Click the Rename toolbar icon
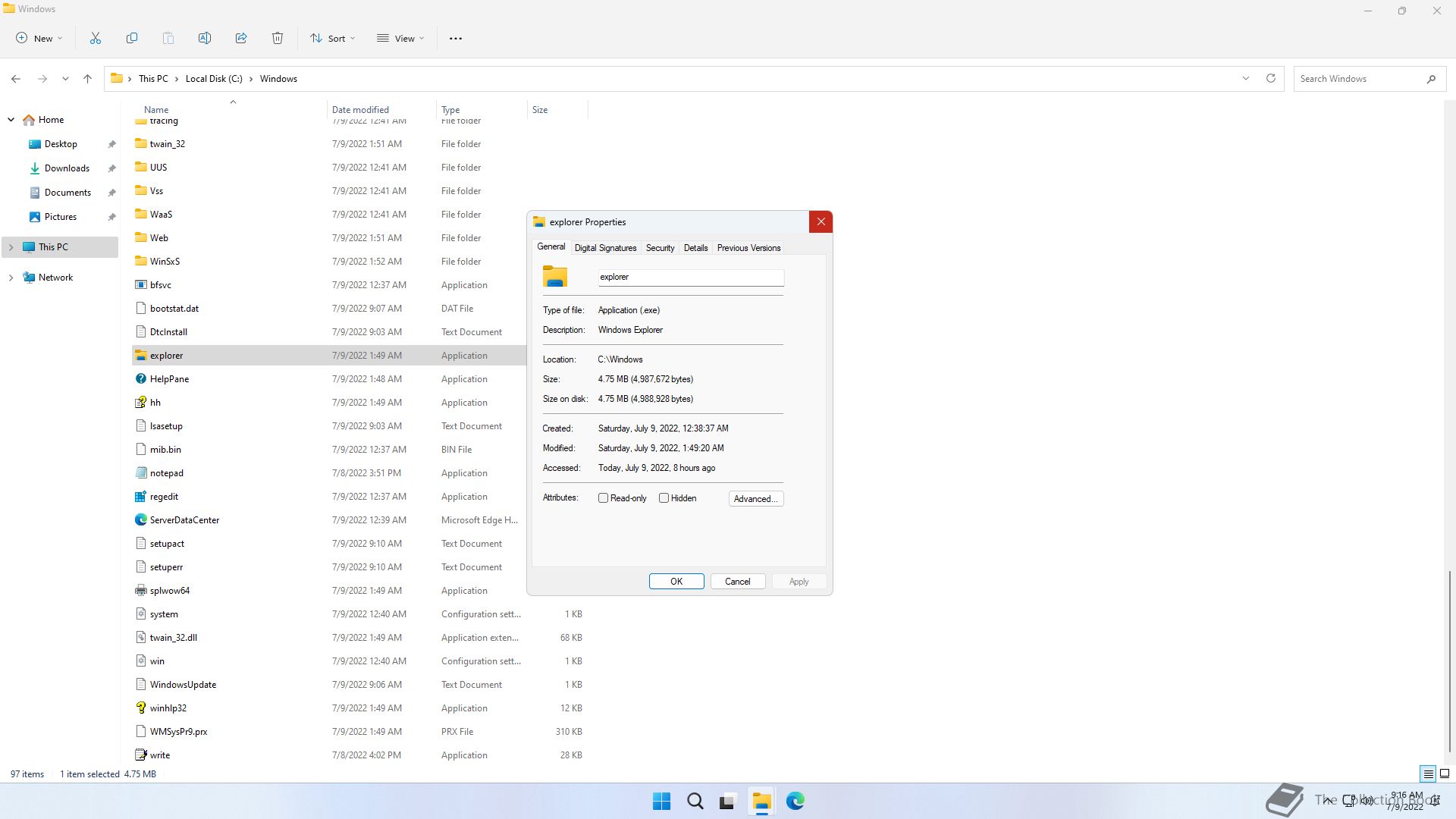Image resolution: width=1456 pixels, height=819 pixels. (205, 38)
